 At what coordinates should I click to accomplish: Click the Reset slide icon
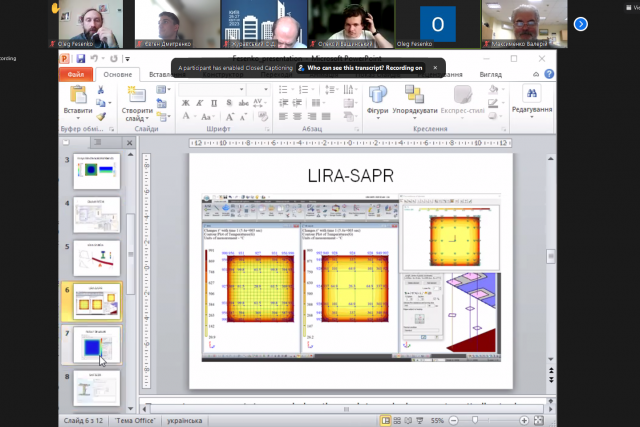[x=162, y=103]
